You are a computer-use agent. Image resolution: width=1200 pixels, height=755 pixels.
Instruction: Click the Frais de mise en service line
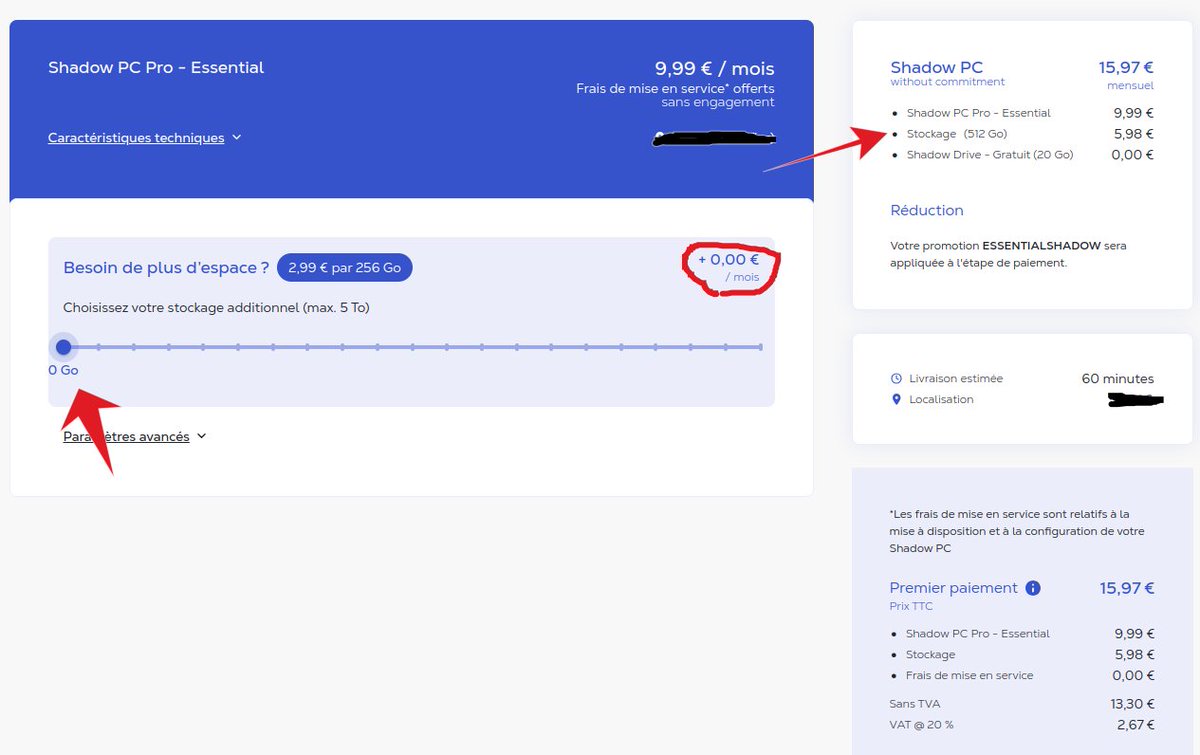[970, 676]
